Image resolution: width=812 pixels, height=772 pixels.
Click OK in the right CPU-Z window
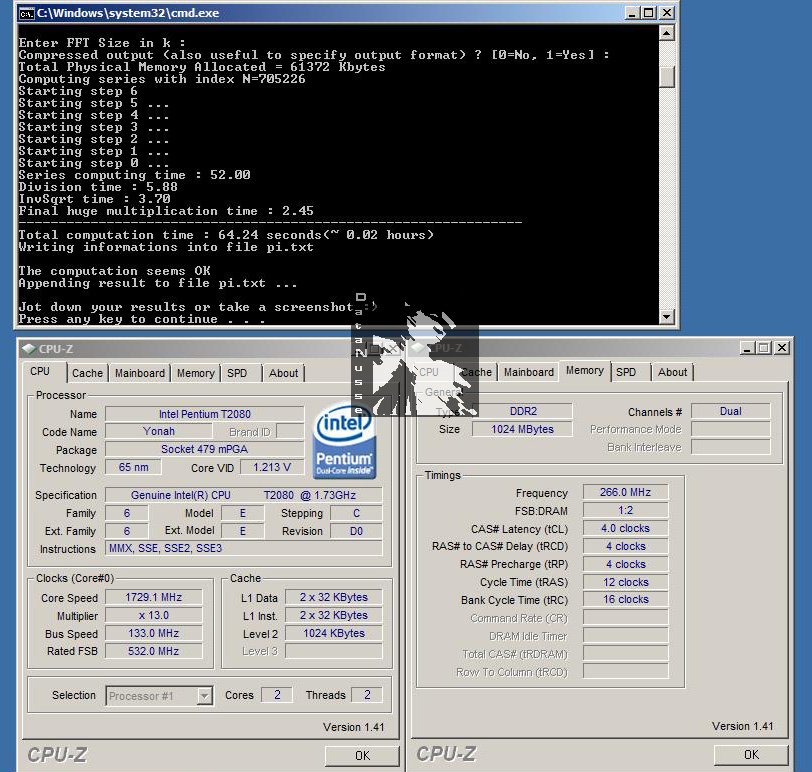click(x=751, y=755)
